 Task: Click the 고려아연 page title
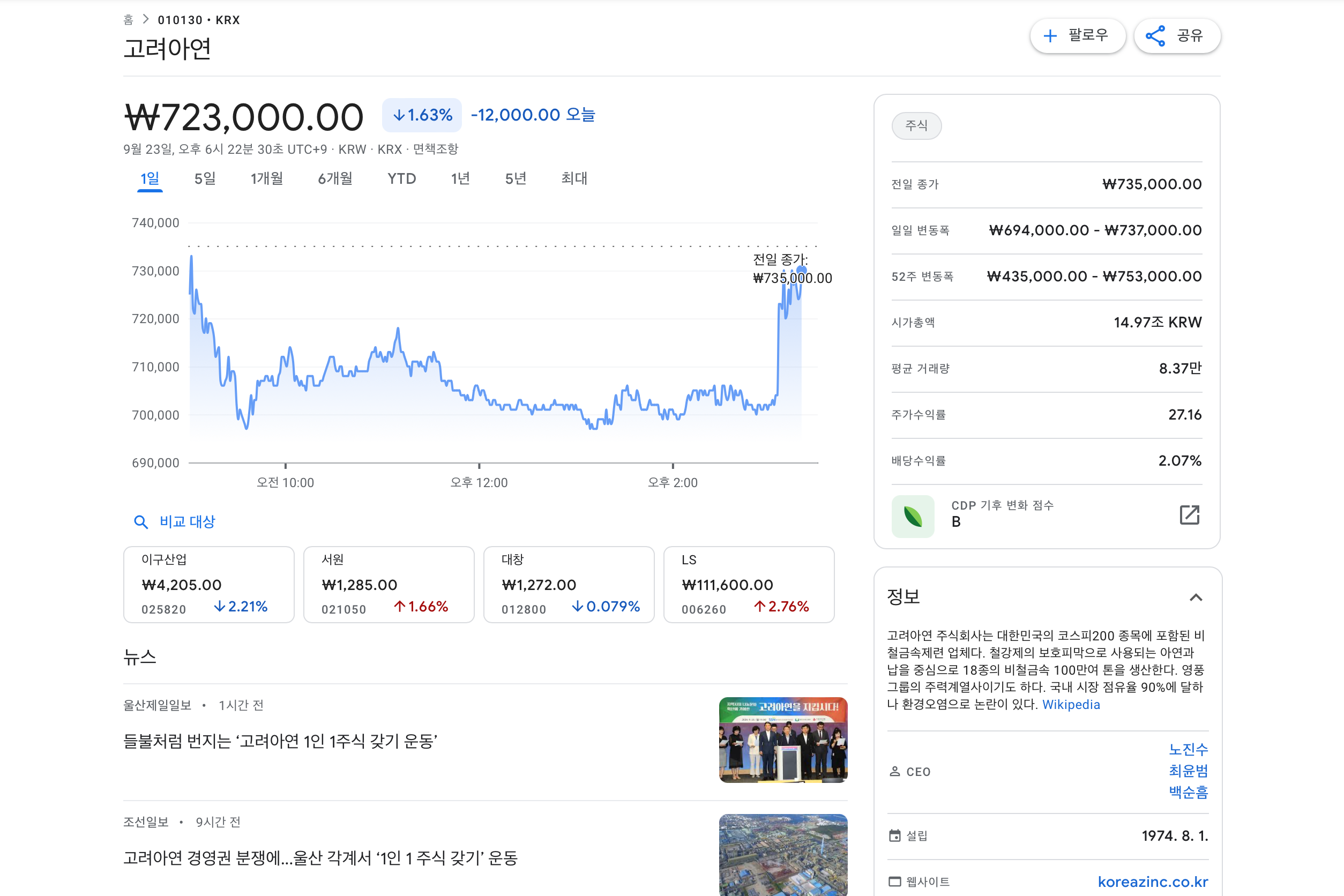[167, 49]
